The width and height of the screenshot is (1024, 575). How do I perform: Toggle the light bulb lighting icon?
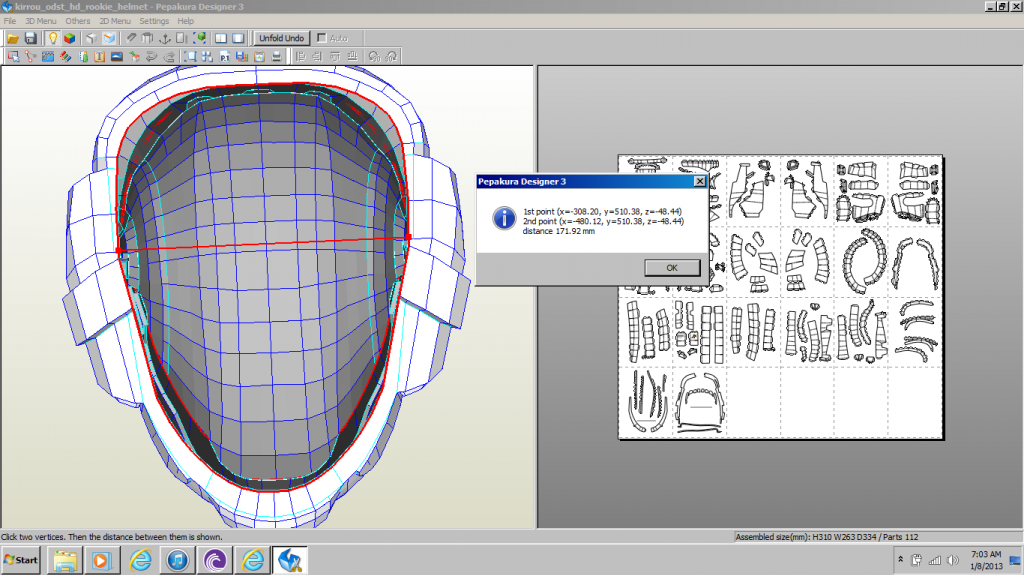[x=53, y=39]
